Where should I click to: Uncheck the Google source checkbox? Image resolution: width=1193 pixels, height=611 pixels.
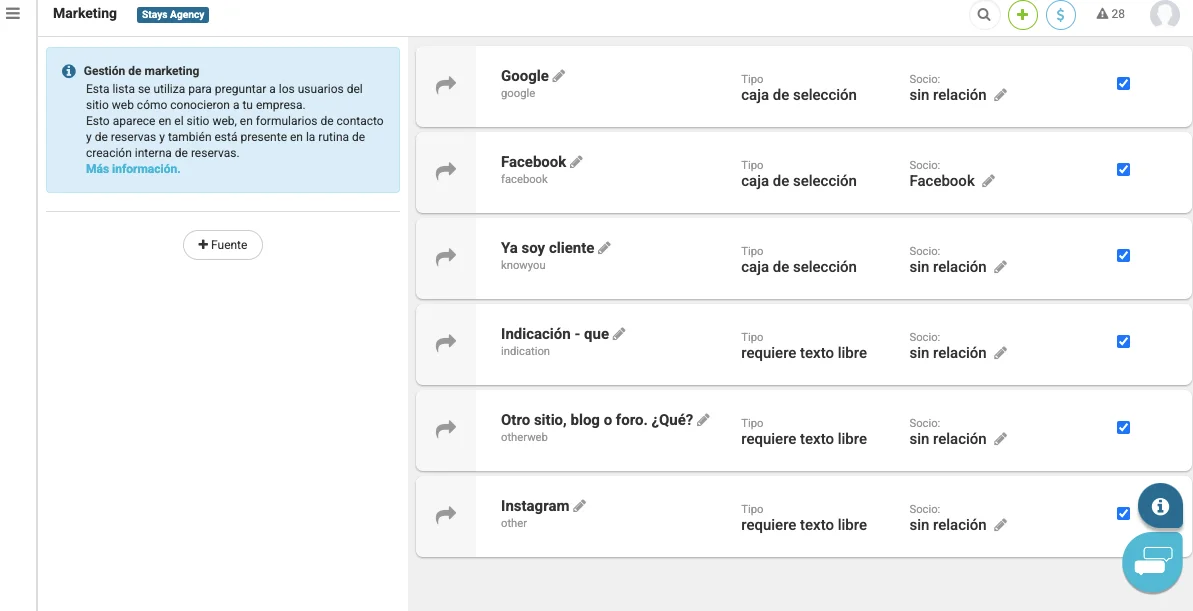[x=1123, y=84]
